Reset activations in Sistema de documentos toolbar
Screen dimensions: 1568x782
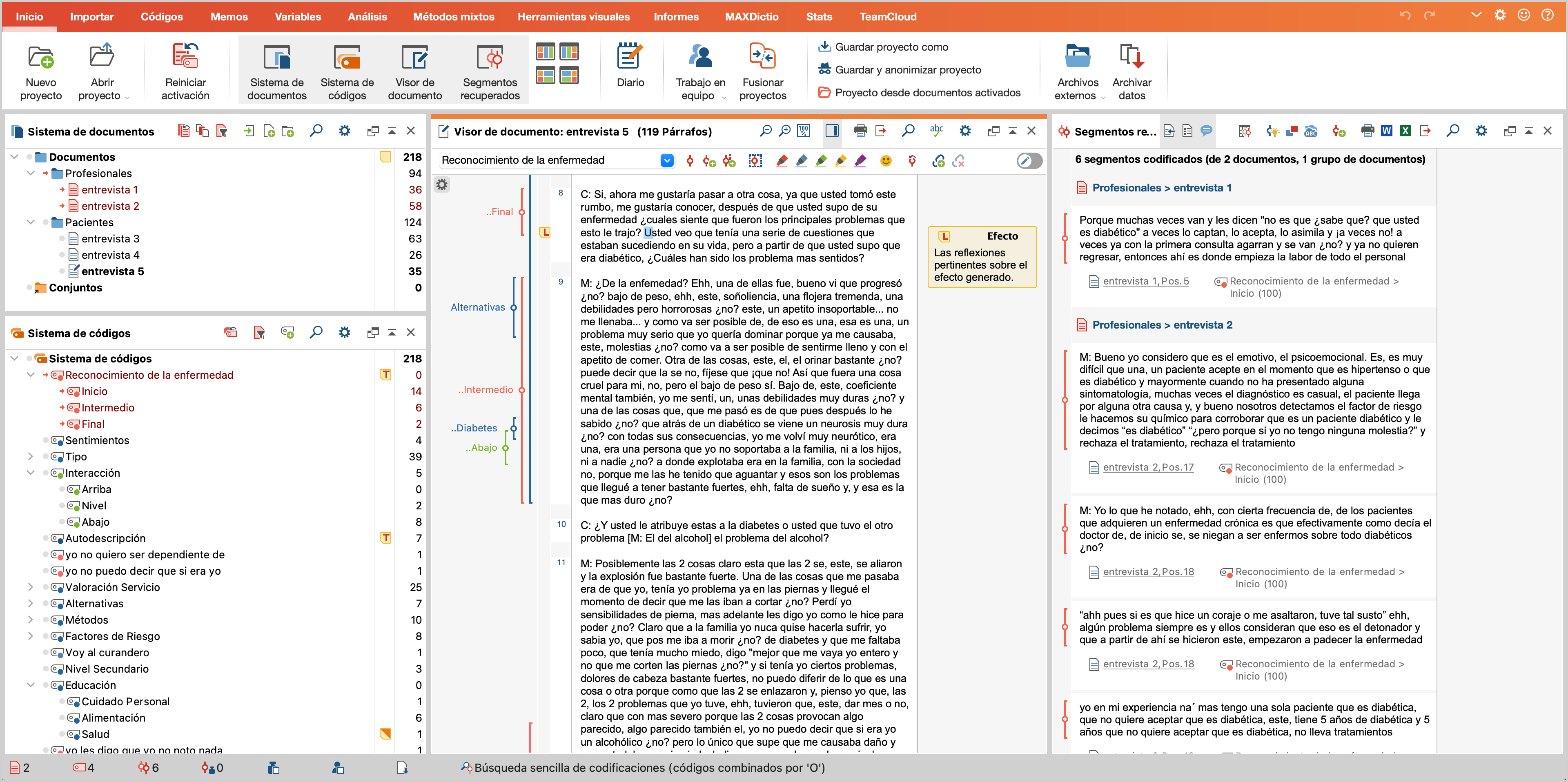tap(183, 131)
